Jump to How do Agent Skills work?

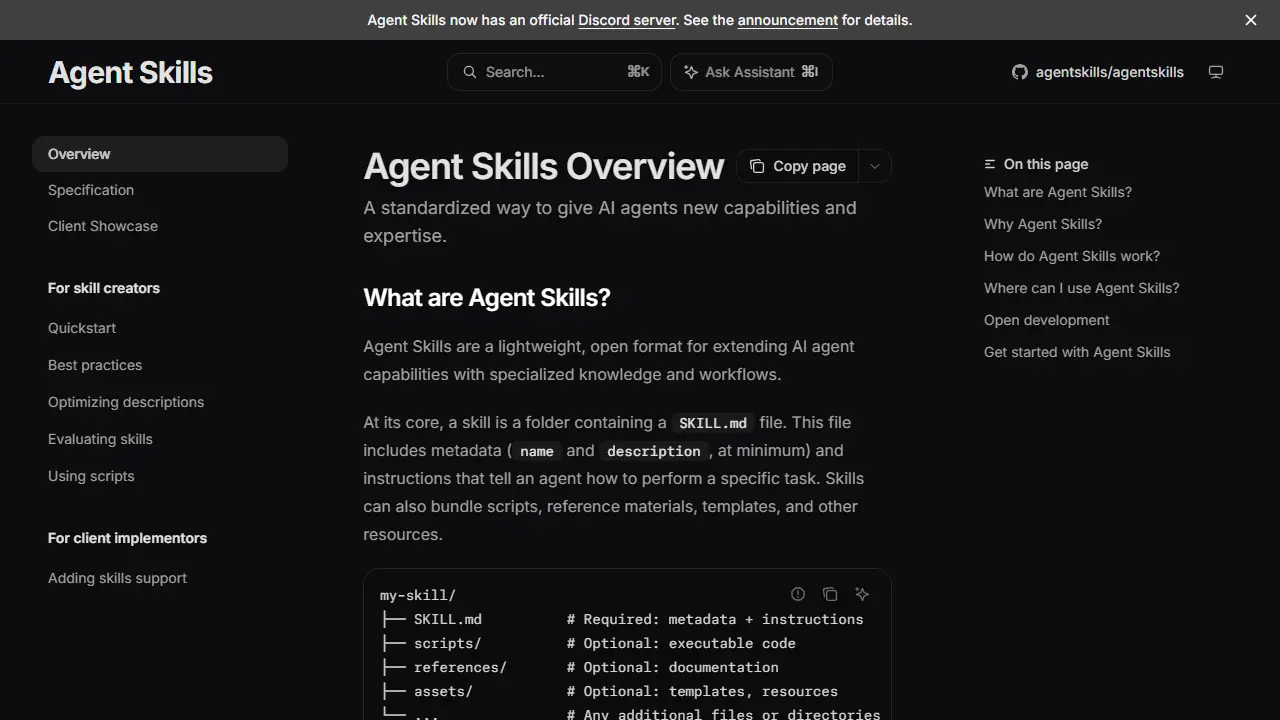click(x=1072, y=256)
